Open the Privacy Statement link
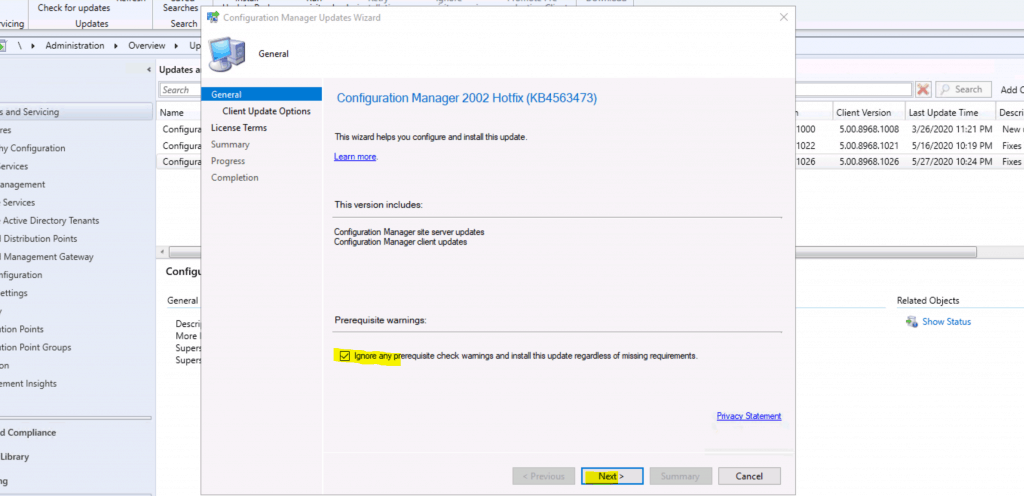 pos(748,416)
